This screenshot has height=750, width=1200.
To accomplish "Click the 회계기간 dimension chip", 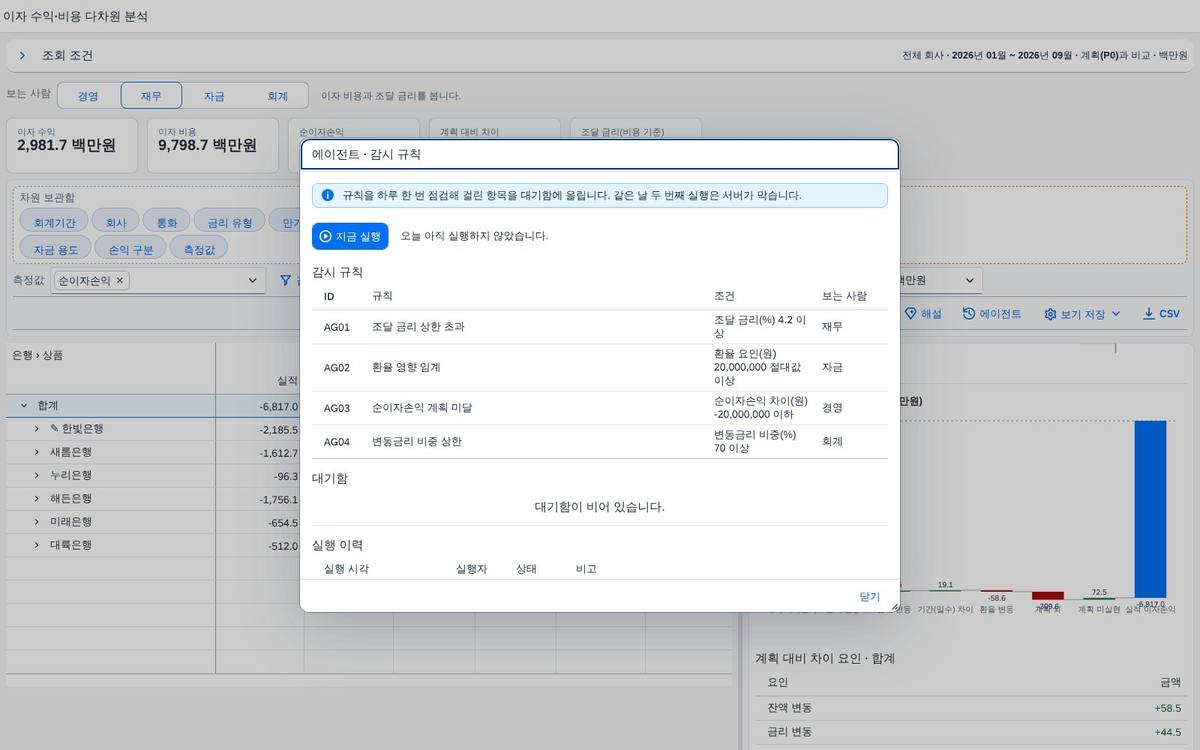I will pyautogui.click(x=54, y=222).
